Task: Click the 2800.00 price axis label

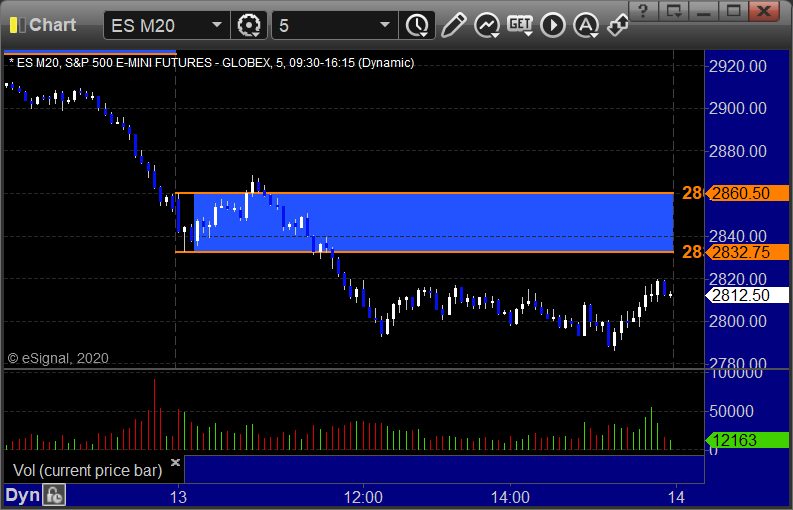Action: click(737, 321)
